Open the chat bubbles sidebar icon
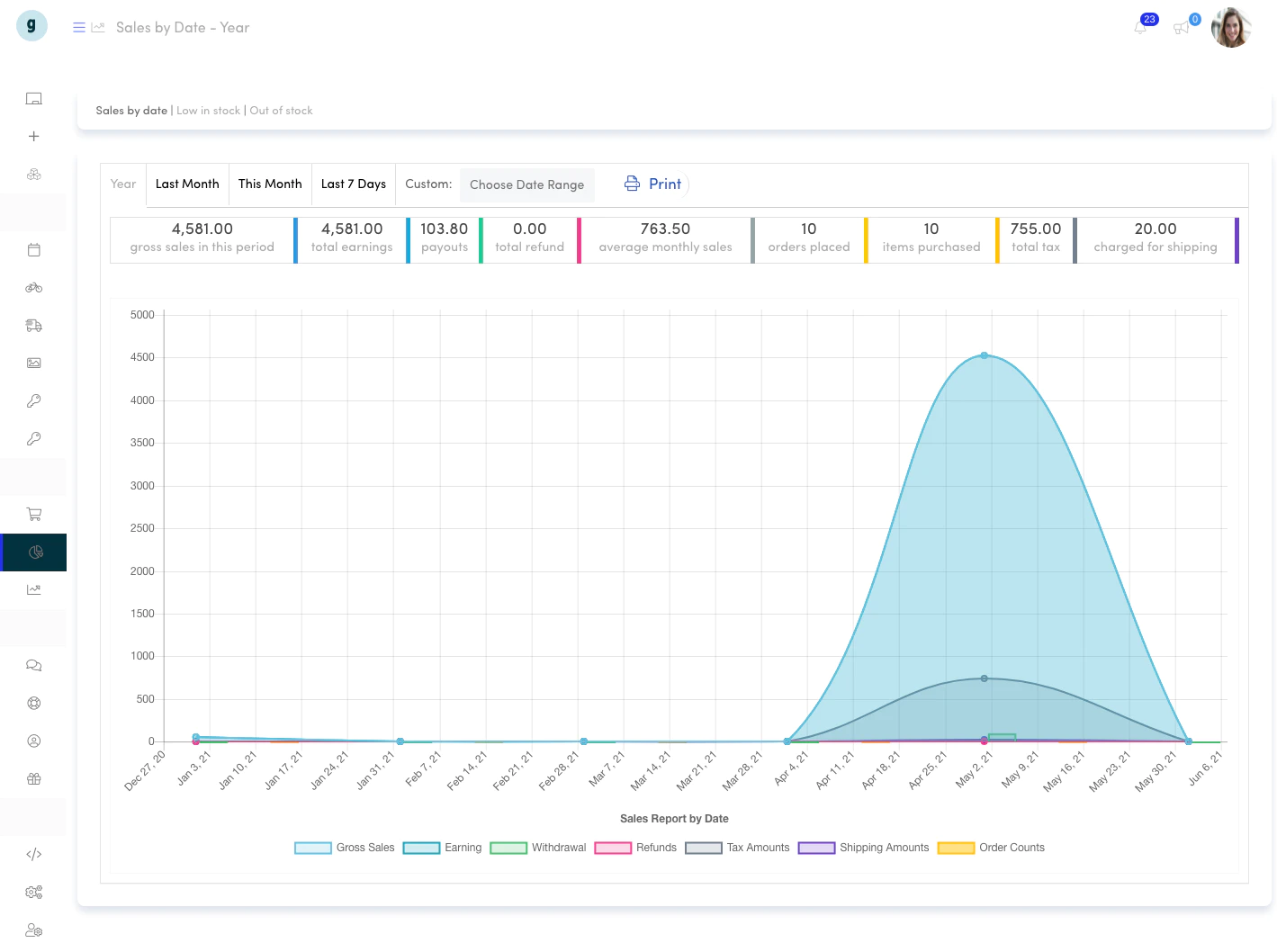 (34, 666)
